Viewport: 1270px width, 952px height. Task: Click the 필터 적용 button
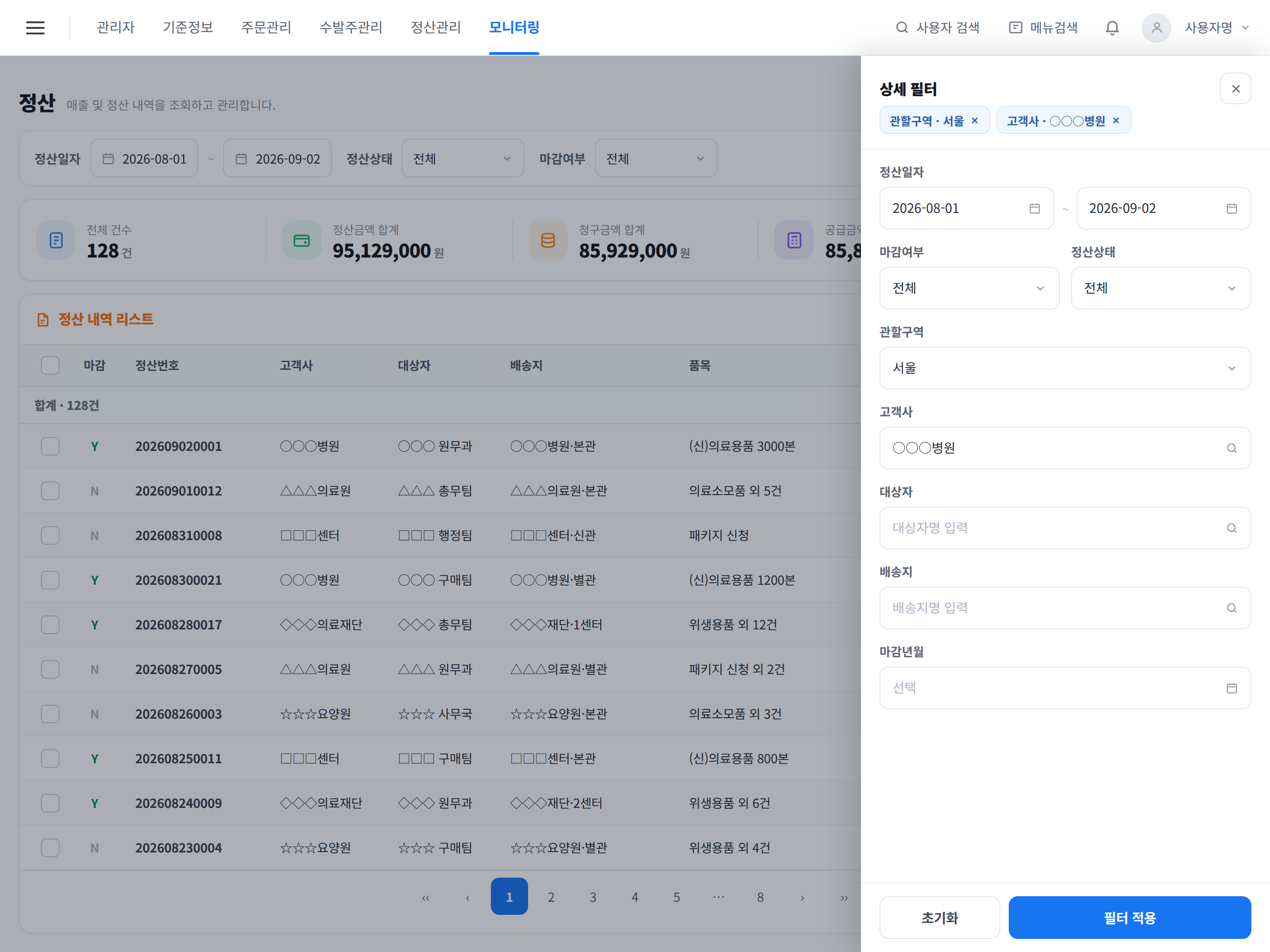point(1129,918)
